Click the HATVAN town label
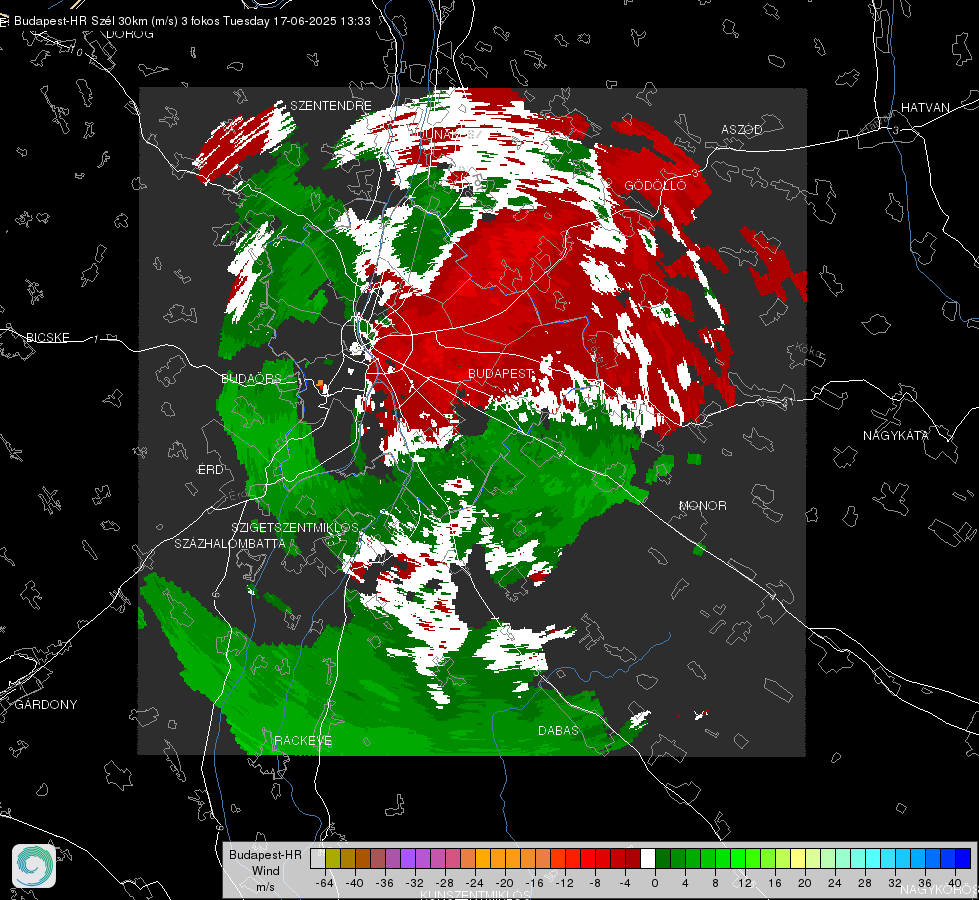This screenshot has height=900, width=979. click(925, 108)
